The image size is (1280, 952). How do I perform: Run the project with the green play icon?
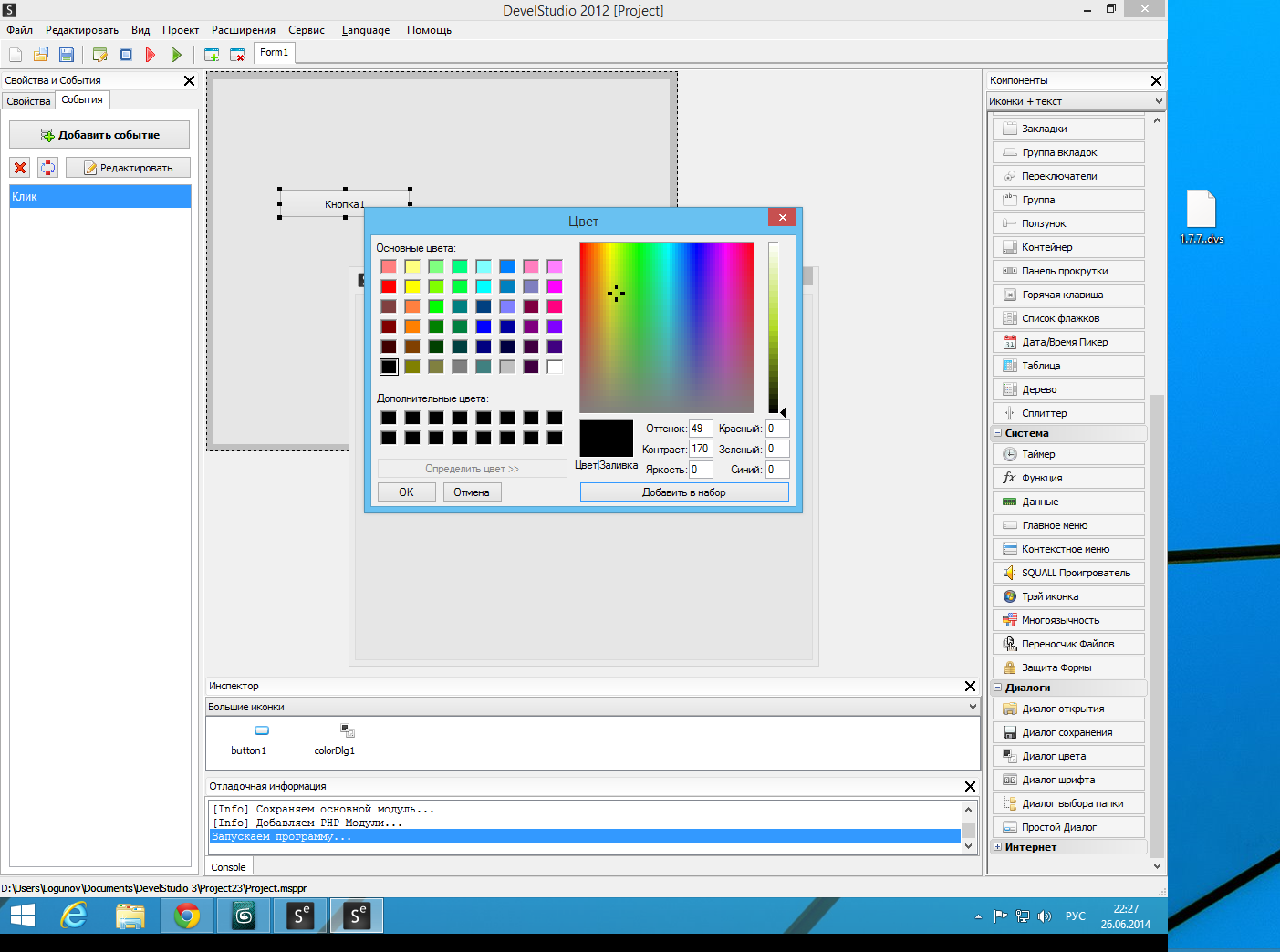[176, 55]
